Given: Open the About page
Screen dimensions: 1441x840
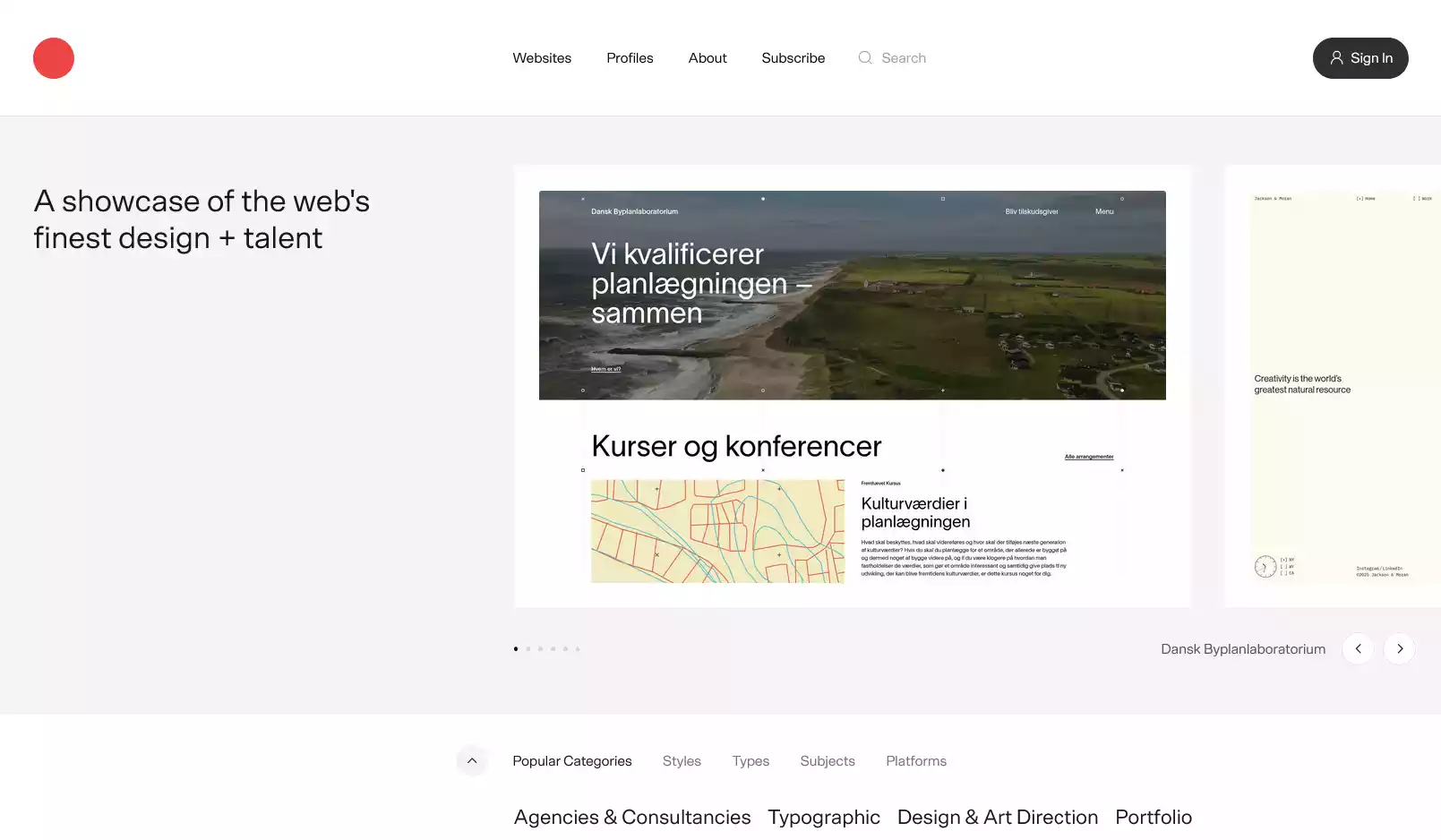Looking at the screenshot, I should point(708,58).
